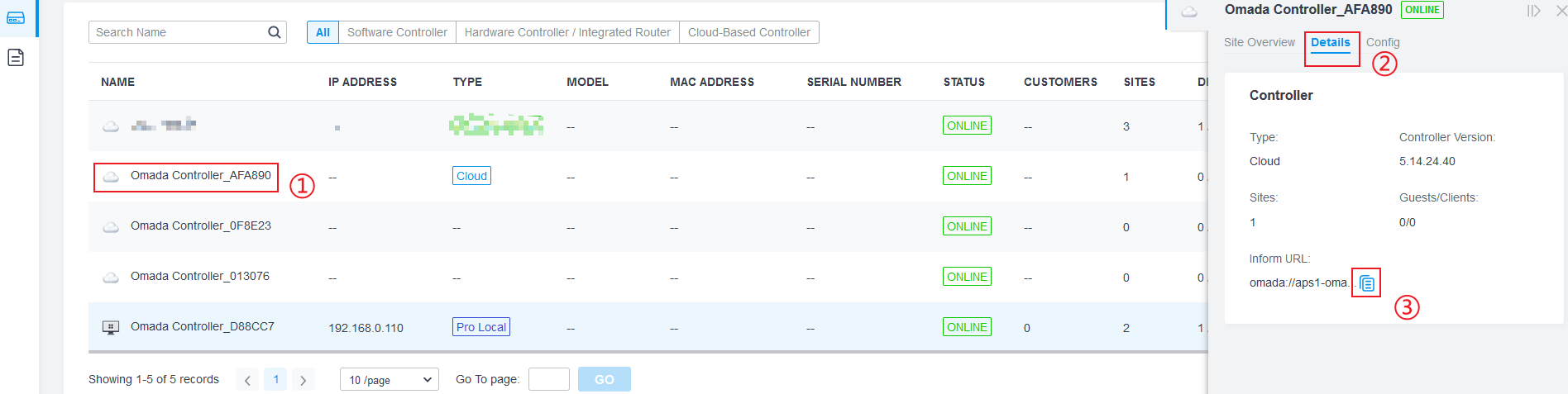Screen dimensions: 1568x394
Task: Click the Type value Cloud in details
Action: pos(1264,161)
